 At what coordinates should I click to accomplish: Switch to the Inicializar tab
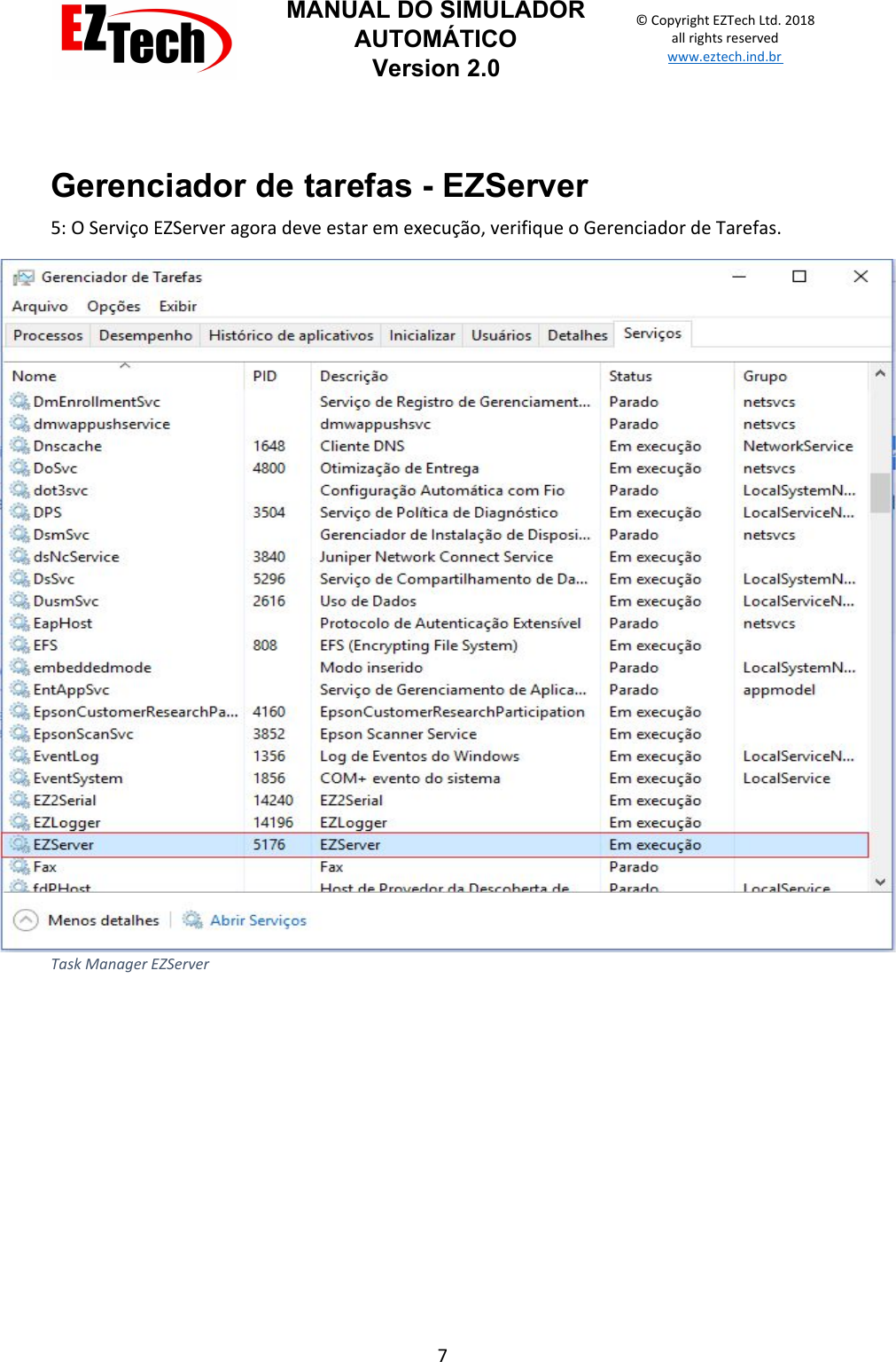pos(422,335)
